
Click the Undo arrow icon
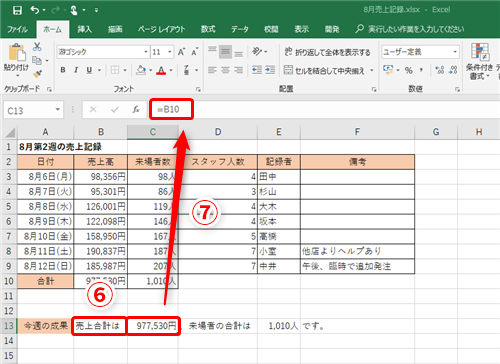[35, 10]
